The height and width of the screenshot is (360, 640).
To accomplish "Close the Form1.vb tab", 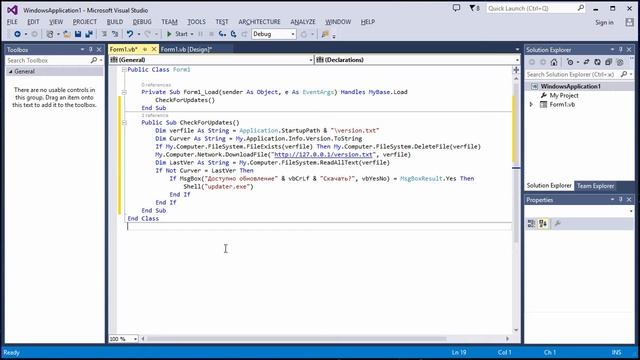I will pyautogui.click(x=154, y=49).
